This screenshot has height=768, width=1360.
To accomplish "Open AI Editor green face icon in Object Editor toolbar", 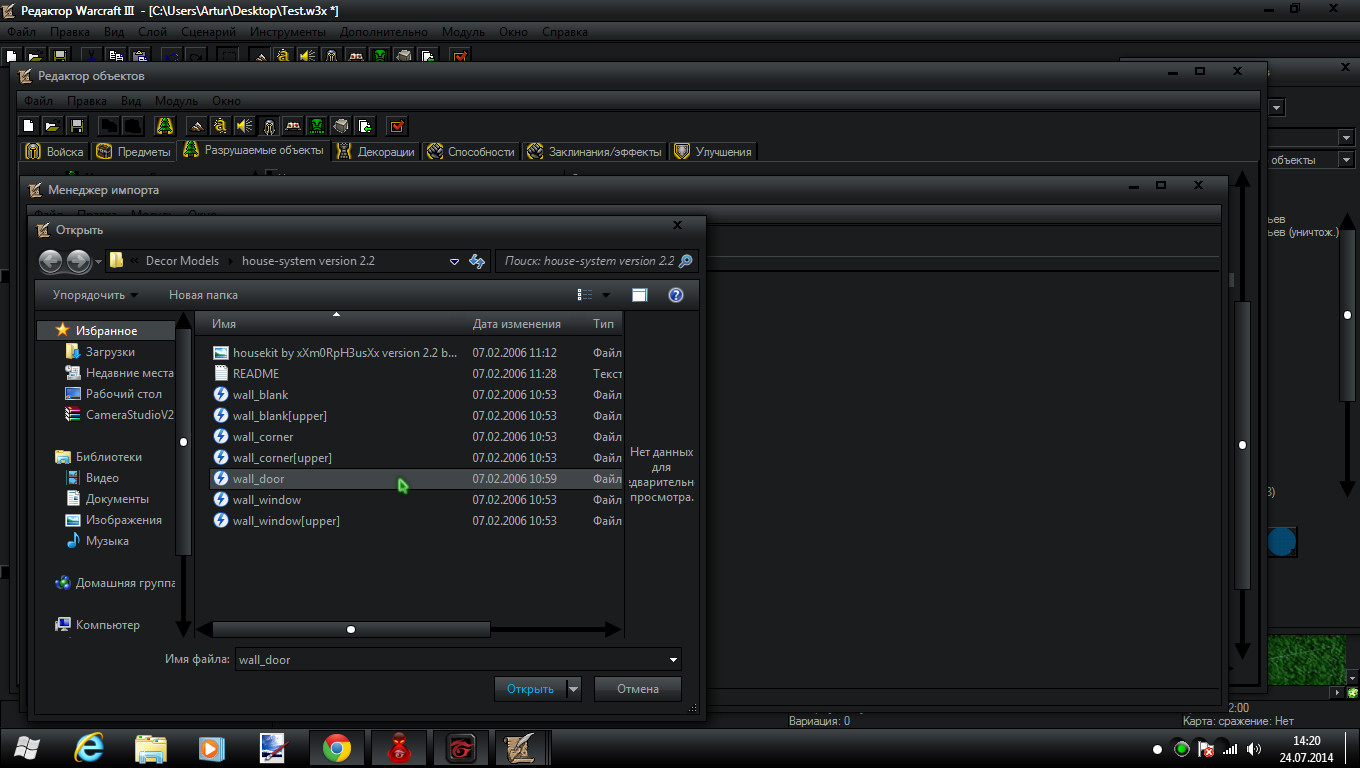I will pyautogui.click(x=317, y=126).
